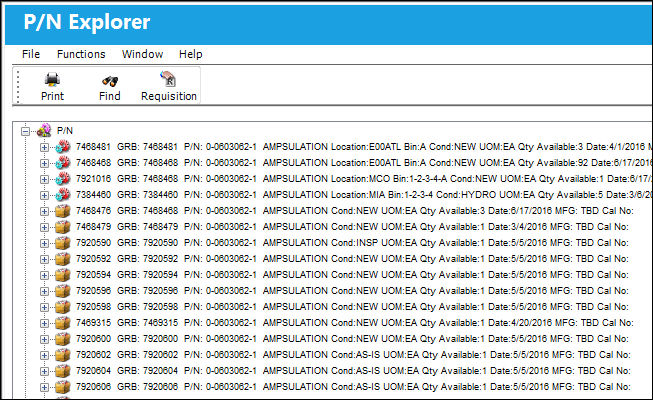
Task: Select row text 7468479 Date:3/4/2016
Action: click(x=352, y=227)
